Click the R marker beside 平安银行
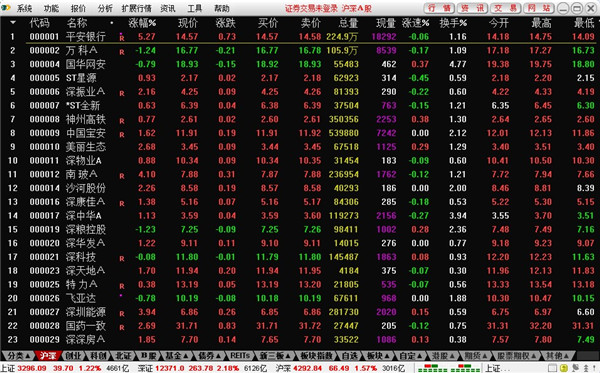 122,38
